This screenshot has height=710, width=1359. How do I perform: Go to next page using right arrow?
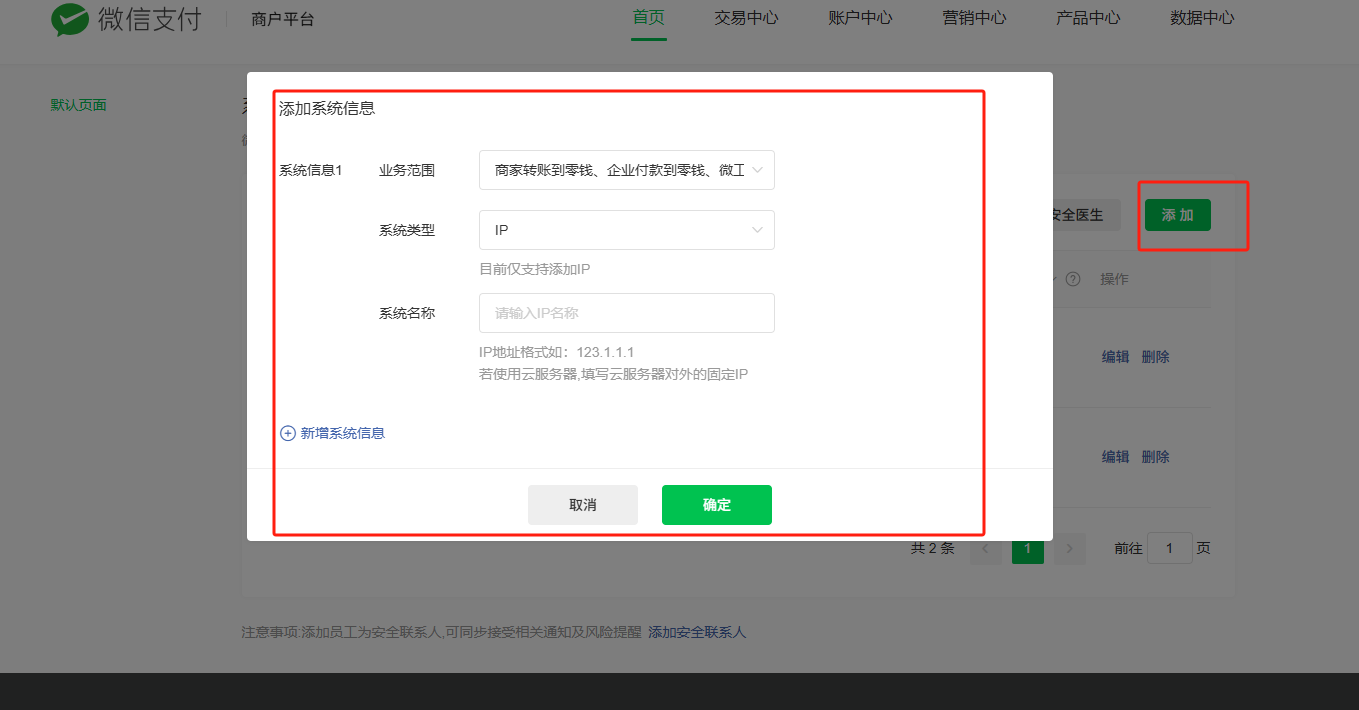(1070, 548)
